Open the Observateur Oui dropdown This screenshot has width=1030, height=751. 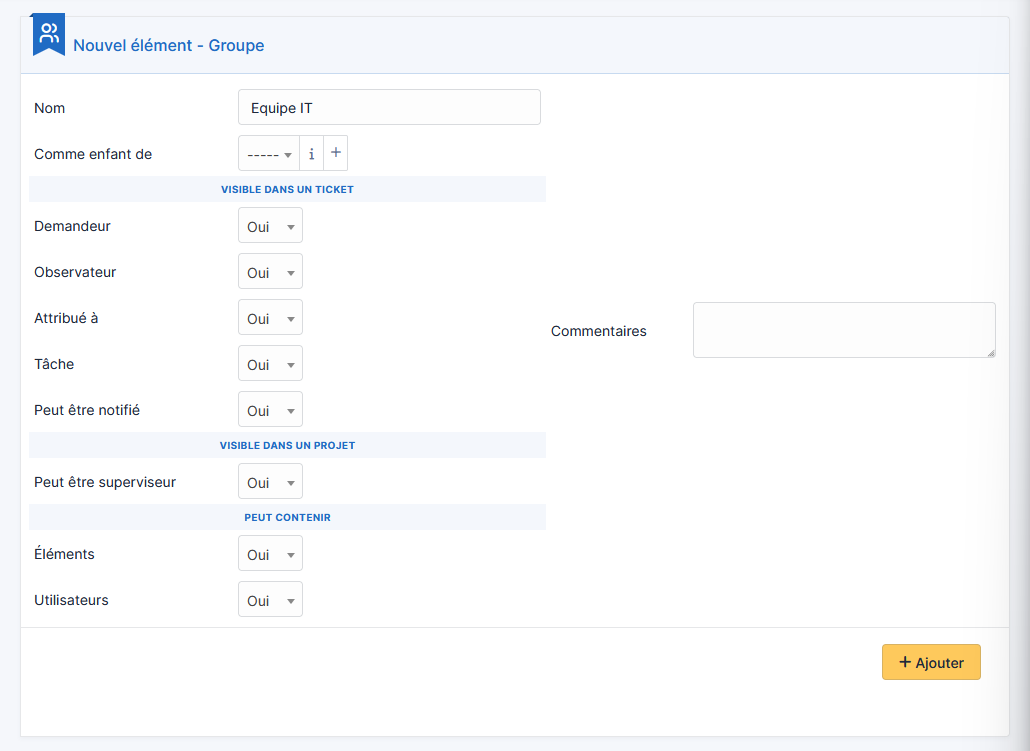(271, 272)
